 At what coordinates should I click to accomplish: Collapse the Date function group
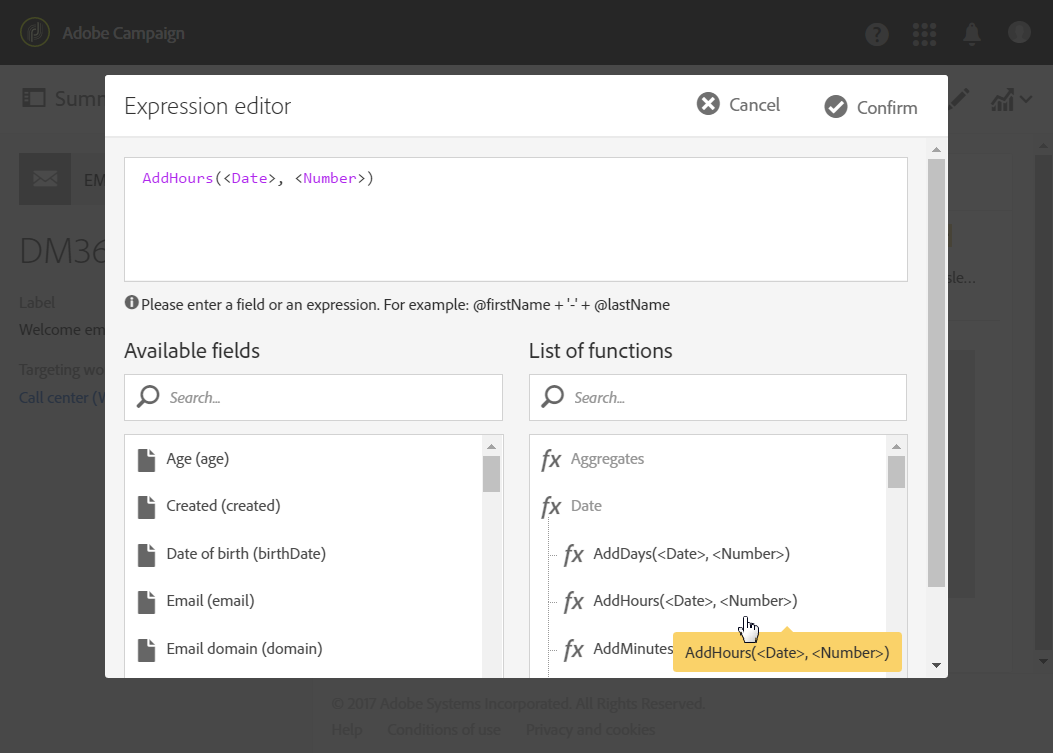coord(586,506)
